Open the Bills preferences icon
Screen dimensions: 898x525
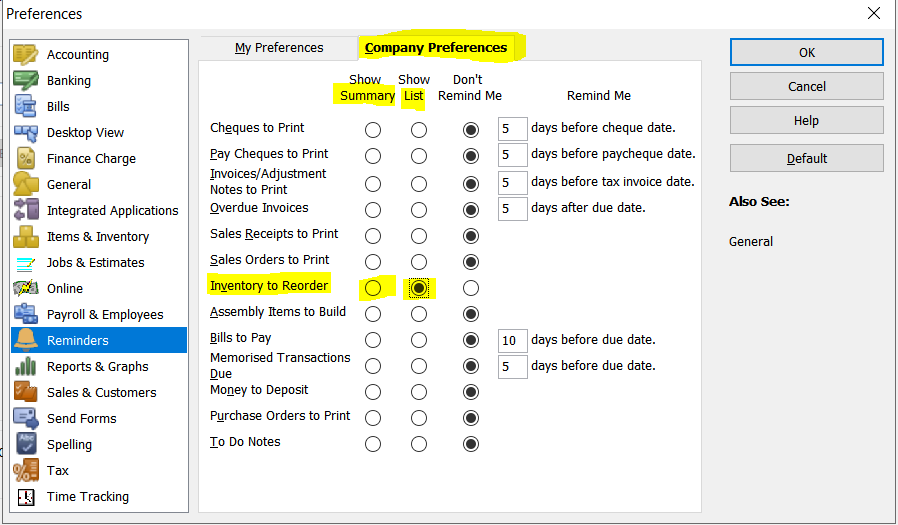click(x=26, y=106)
